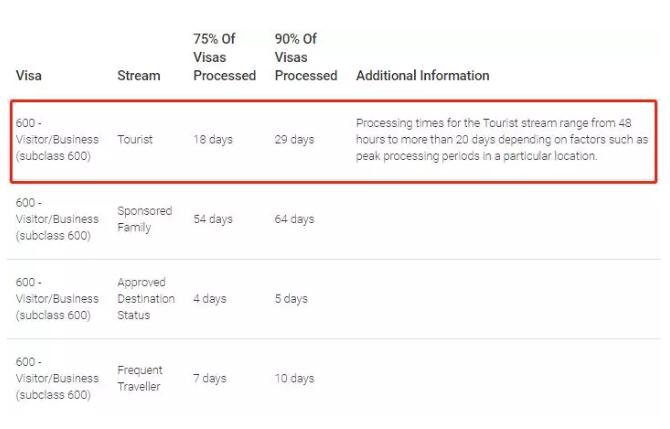Click the Visa column header
This screenshot has width=670, height=429.
pyautogui.click(x=29, y=76)
